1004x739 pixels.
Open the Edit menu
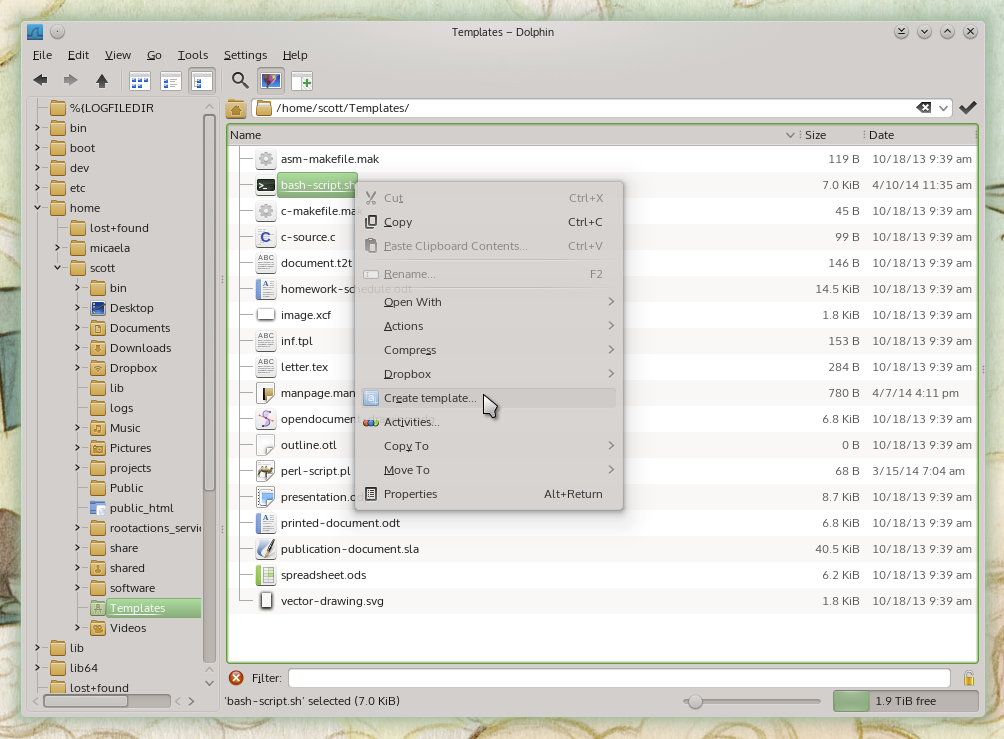pos(78,55)
